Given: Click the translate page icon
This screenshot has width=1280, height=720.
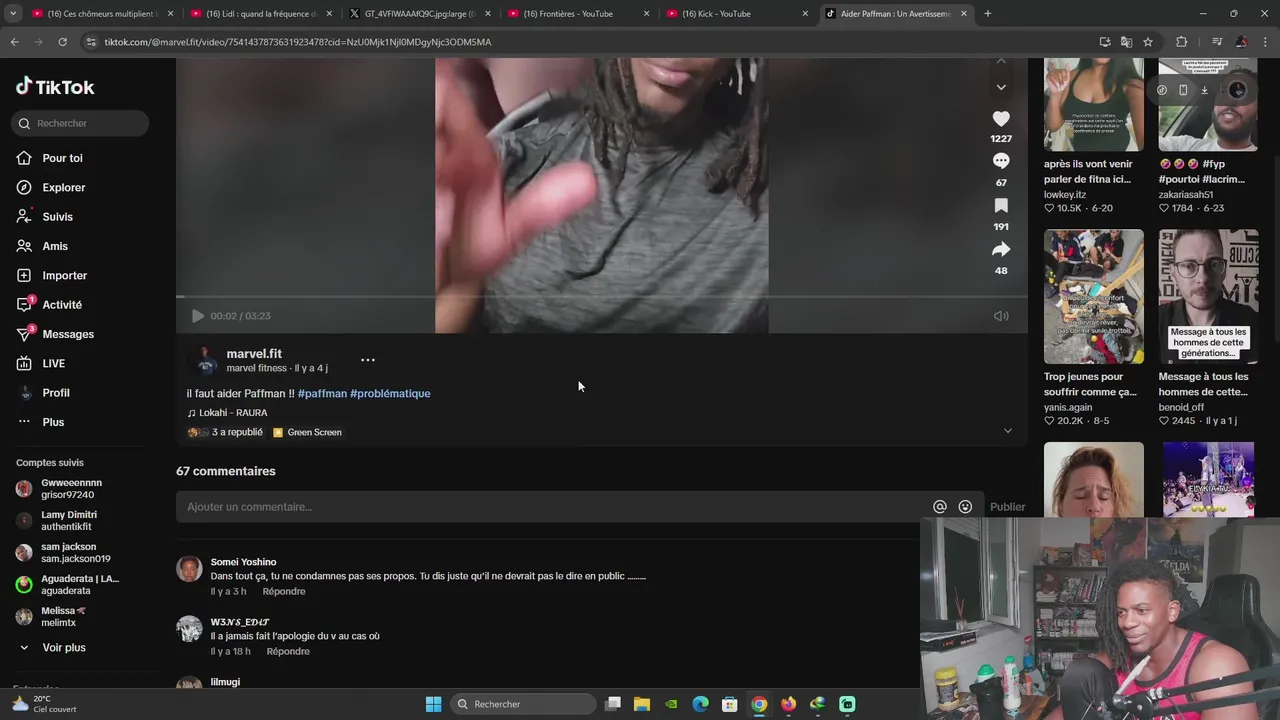Looking at the screenshot, I should click(x=1126, y=42).
